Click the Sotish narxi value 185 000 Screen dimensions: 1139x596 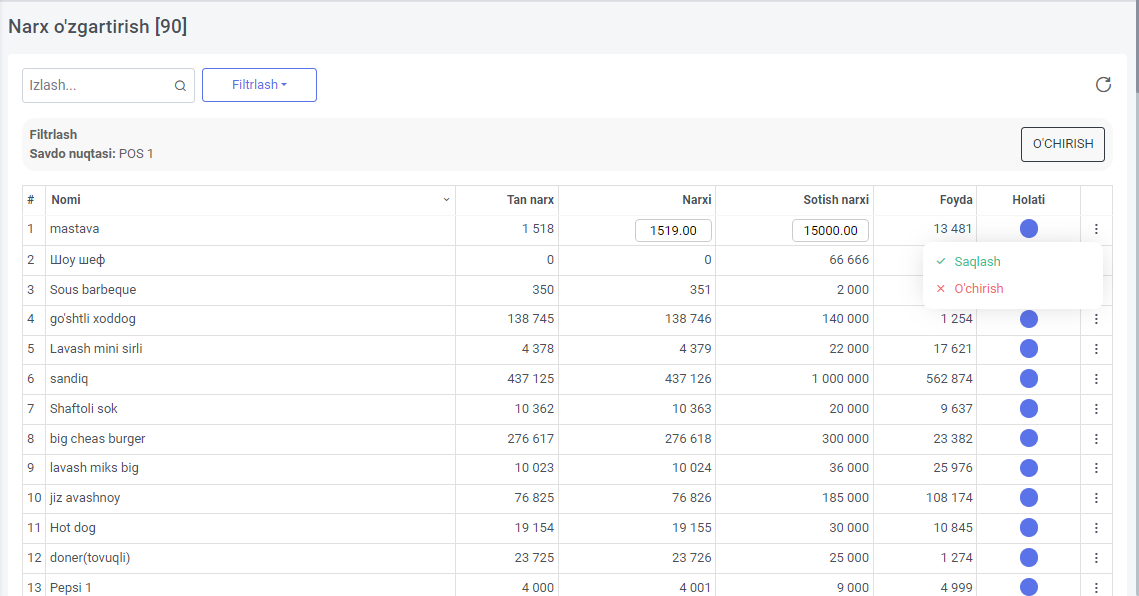(x=846, y=498)
